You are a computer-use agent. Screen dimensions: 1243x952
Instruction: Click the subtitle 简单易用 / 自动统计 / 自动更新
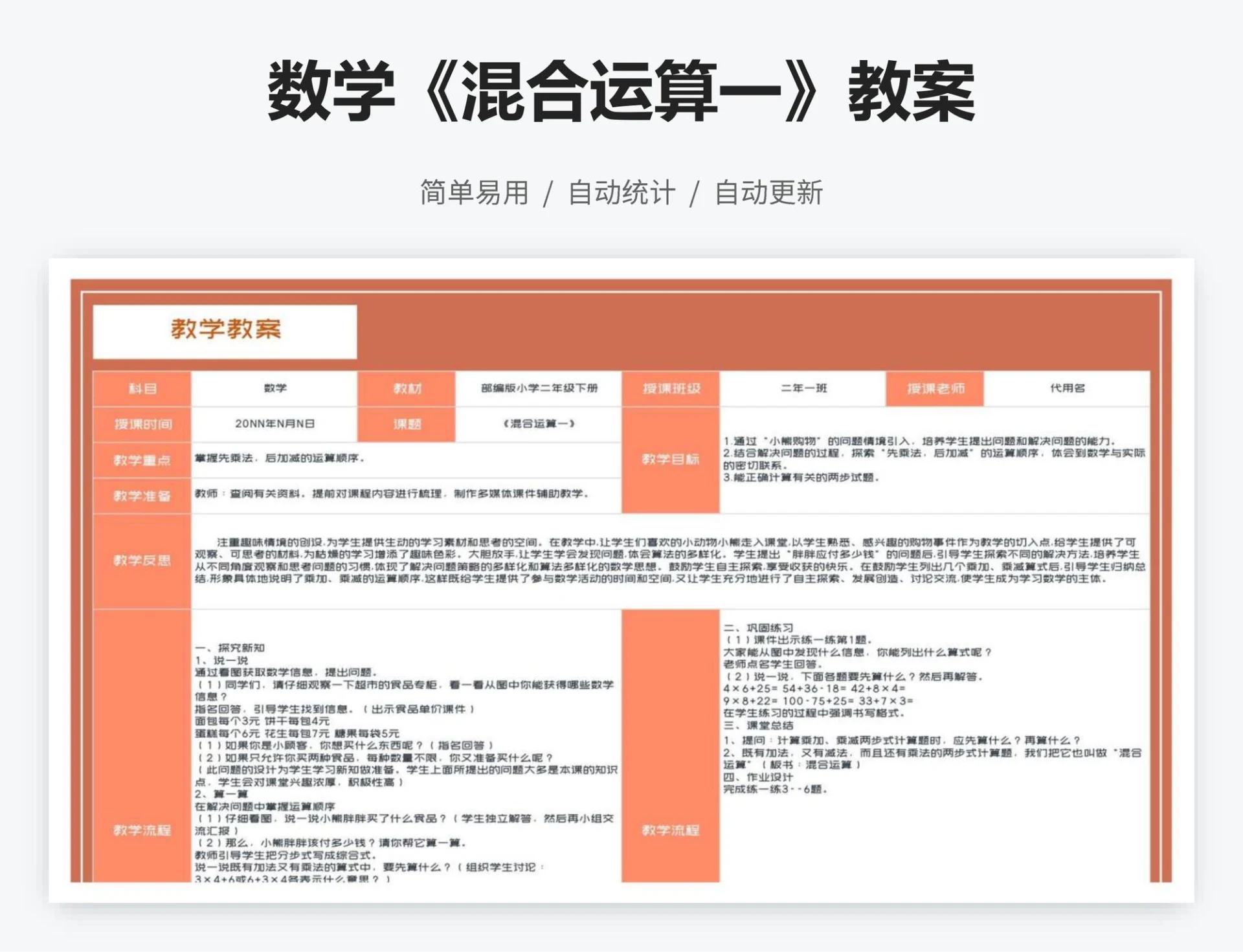click(620, 190)
